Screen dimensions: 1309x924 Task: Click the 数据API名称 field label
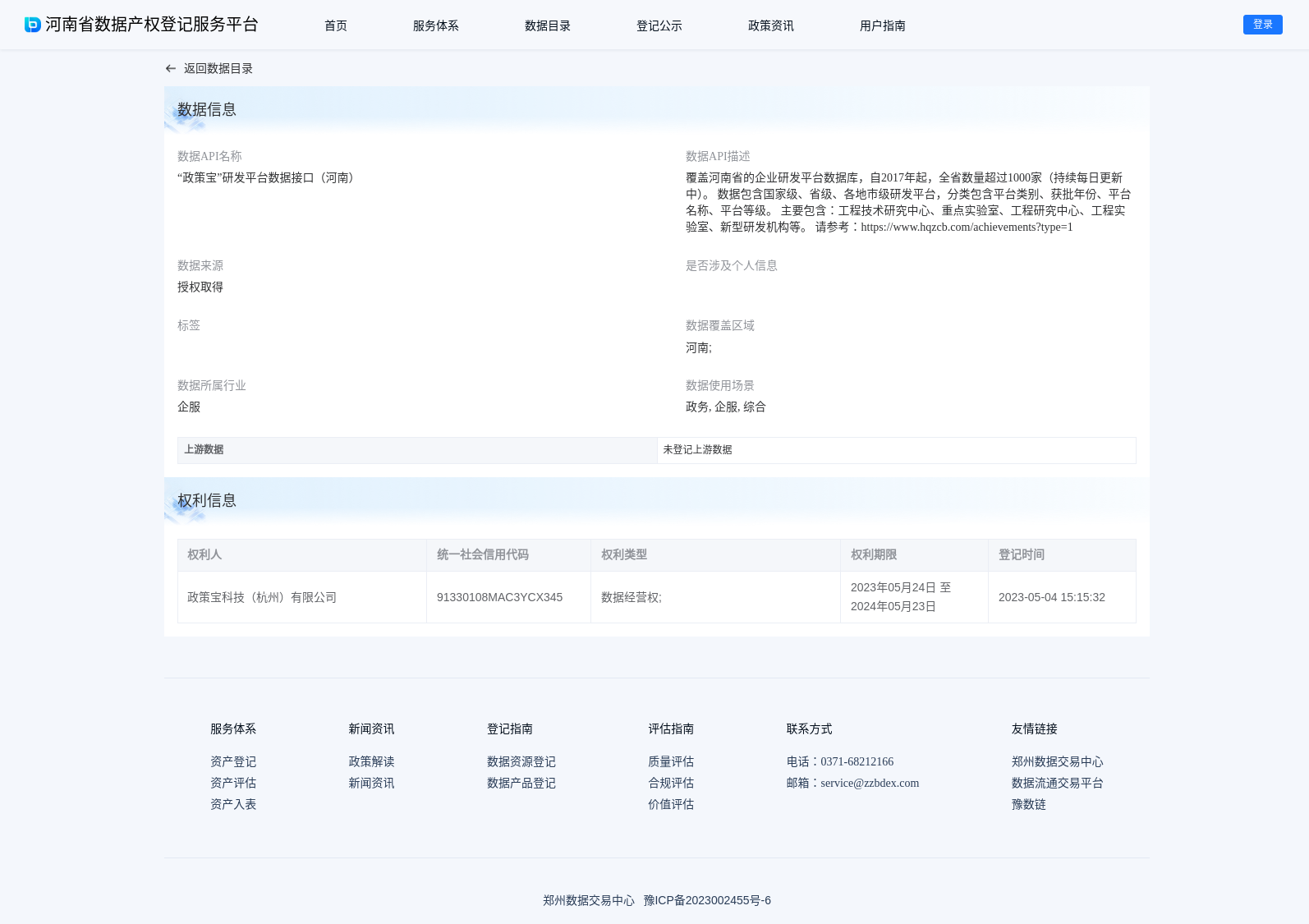point(209,157)
